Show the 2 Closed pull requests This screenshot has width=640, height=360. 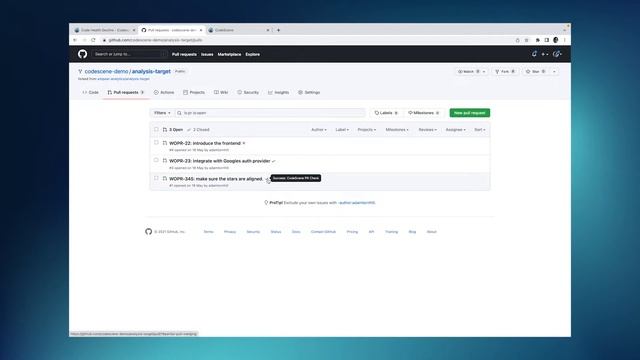click(x=198, y=130)
